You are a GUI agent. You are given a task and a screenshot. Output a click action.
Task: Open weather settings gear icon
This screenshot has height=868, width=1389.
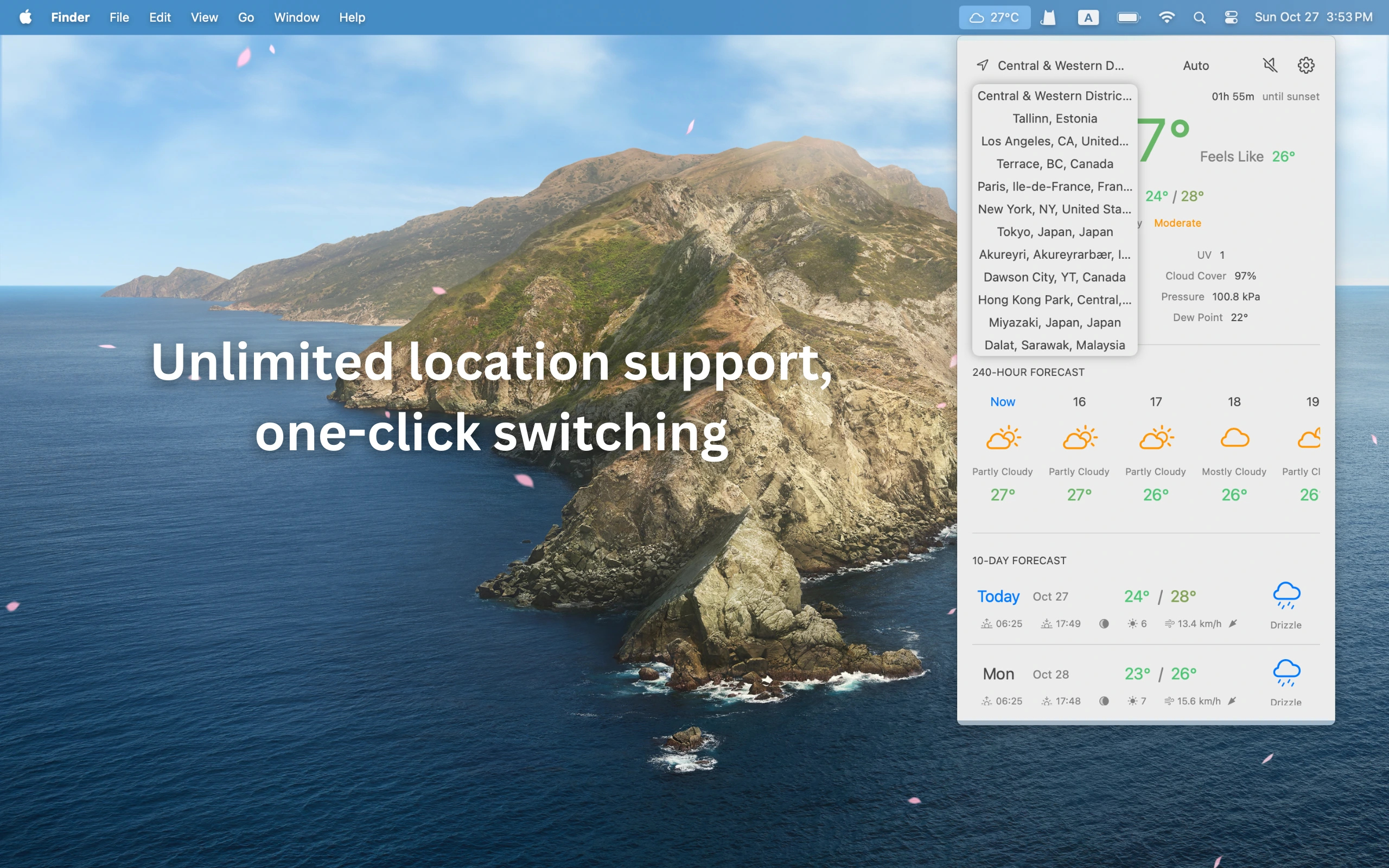tap(1306, 65)
